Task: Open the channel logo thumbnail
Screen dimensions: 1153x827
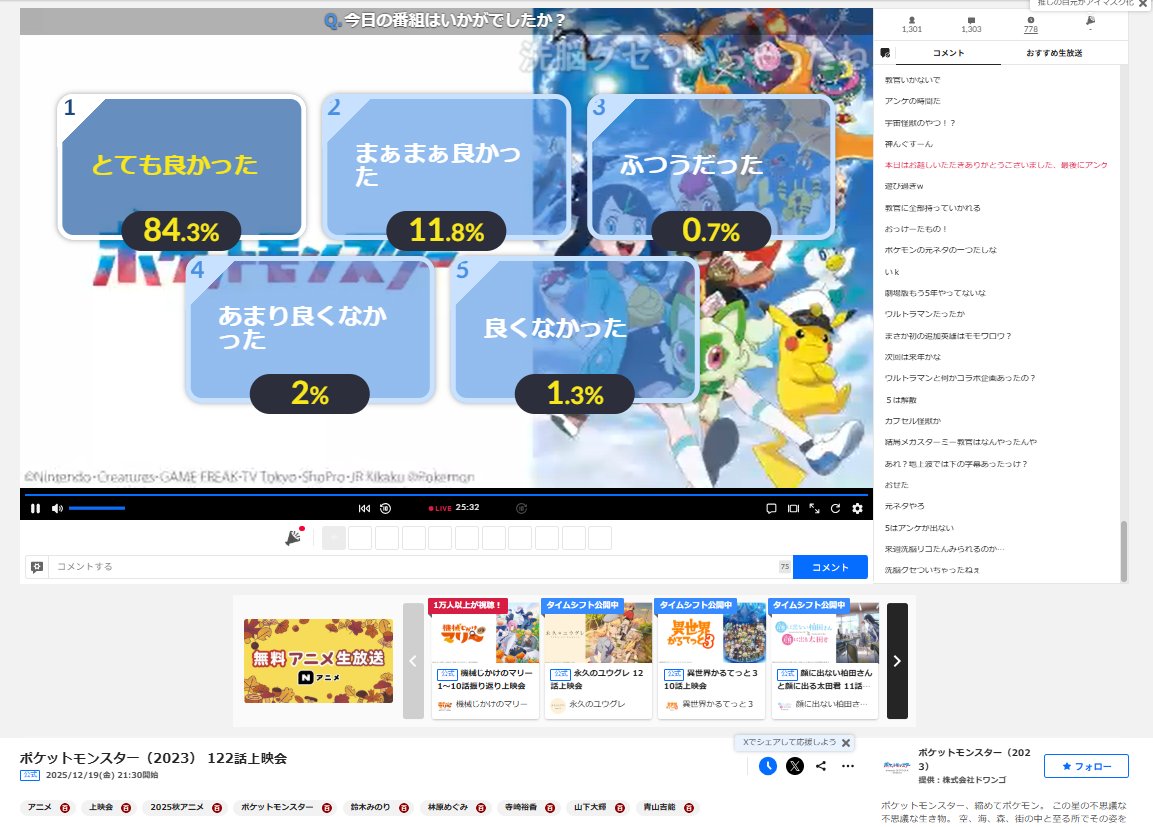Action: [896, 766]
